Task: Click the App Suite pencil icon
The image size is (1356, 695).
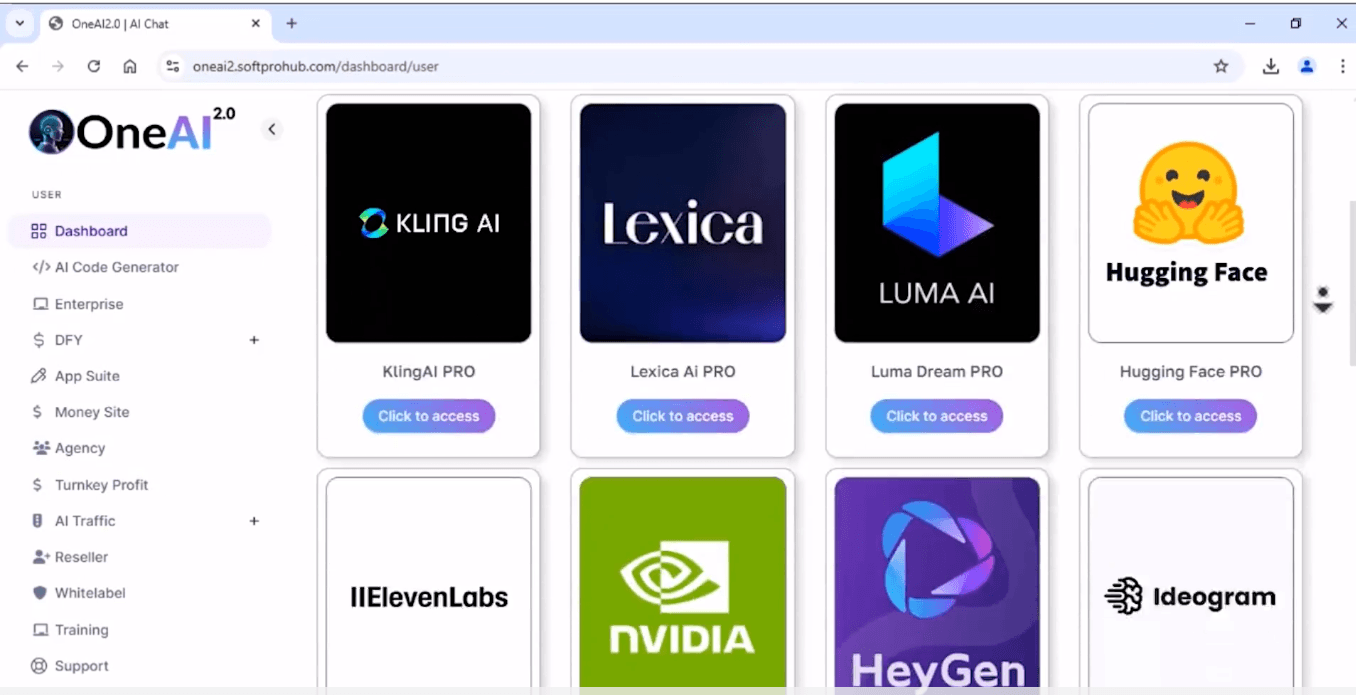Action: point(39,376)
